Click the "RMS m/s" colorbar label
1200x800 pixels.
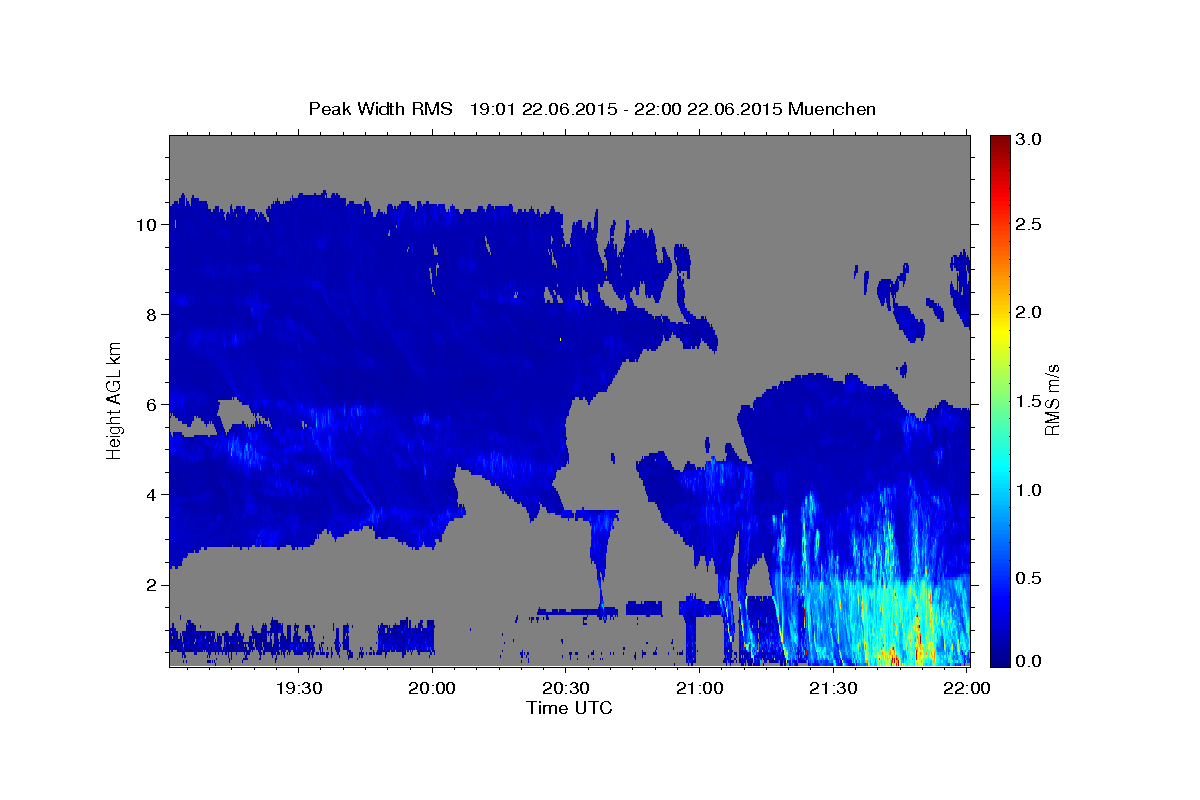pyautogui.click(x=1051, y=400)
